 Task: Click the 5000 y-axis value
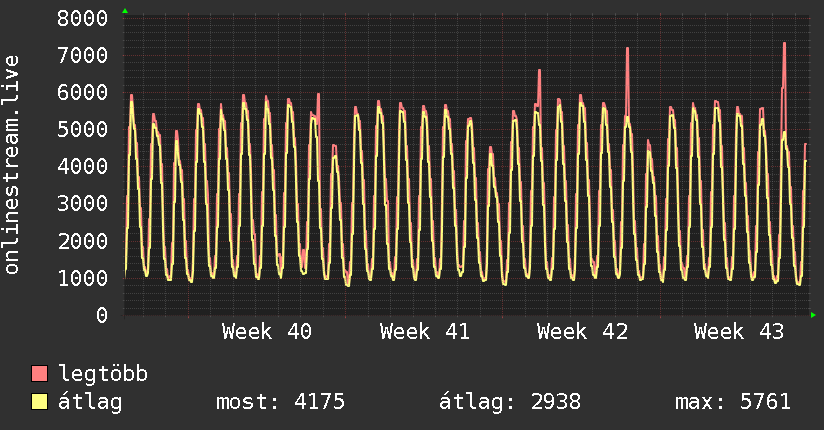coord(83,129)
